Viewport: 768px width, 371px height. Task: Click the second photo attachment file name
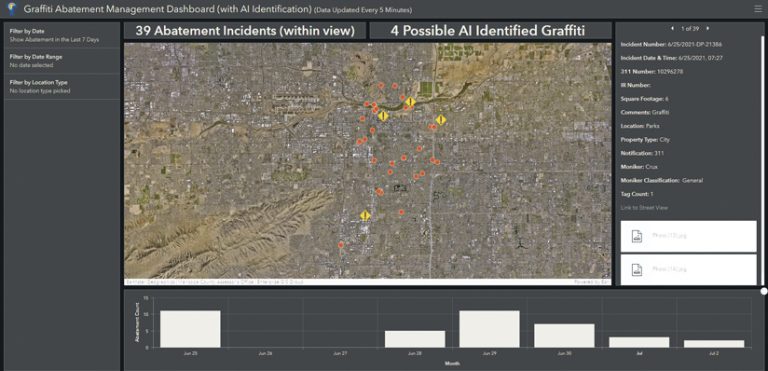(669, 269)
